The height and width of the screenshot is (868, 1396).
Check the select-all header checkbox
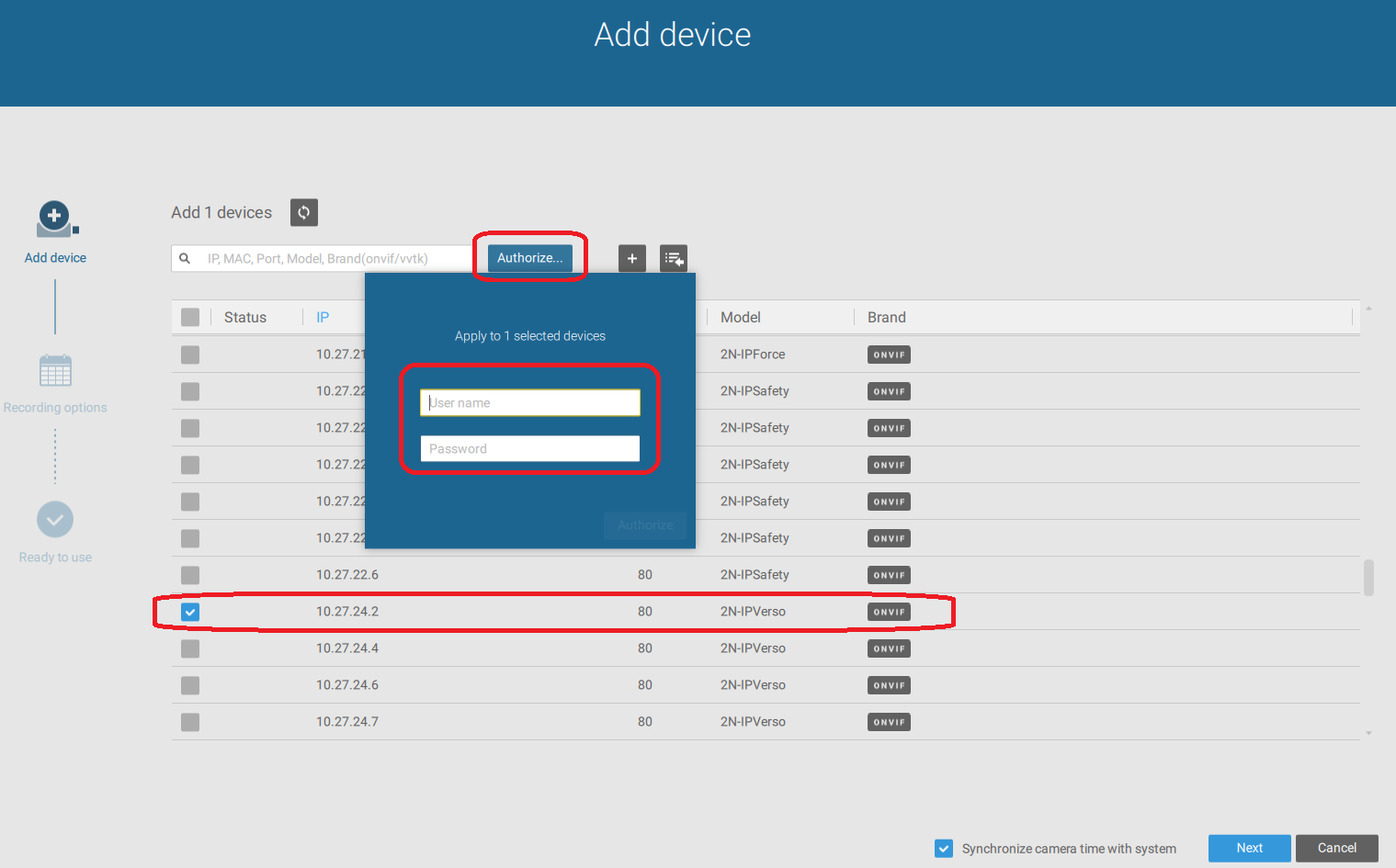[x=190, y=317]
